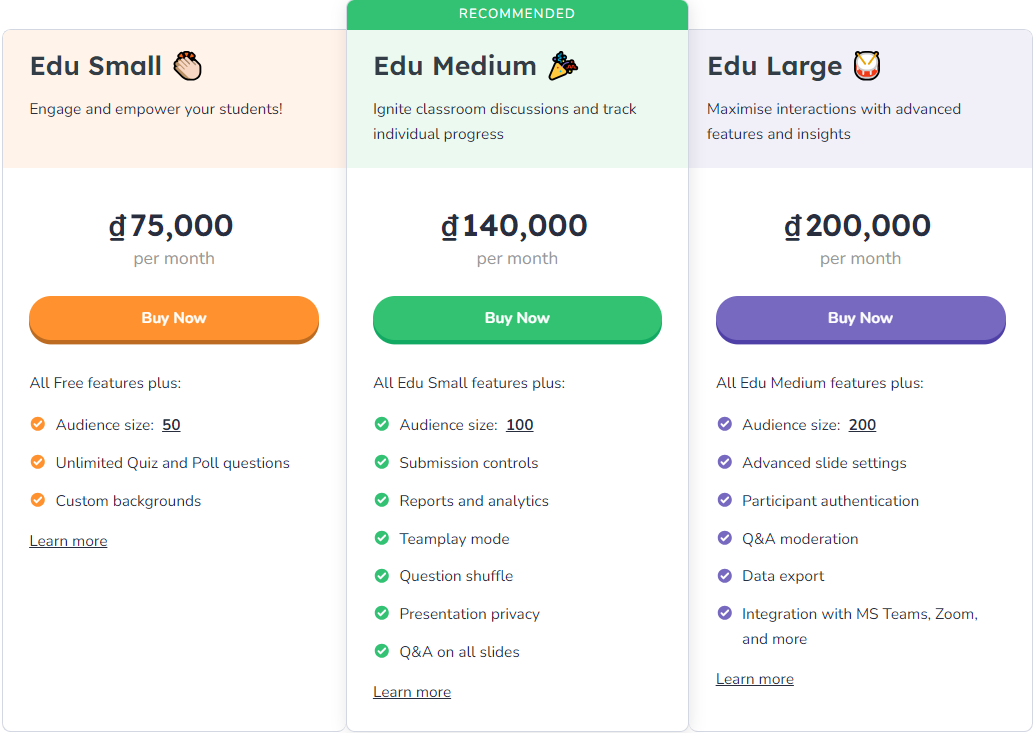
Task: Click the green checkmark beside Reports and analytics
Action: (x=381, y=500)
